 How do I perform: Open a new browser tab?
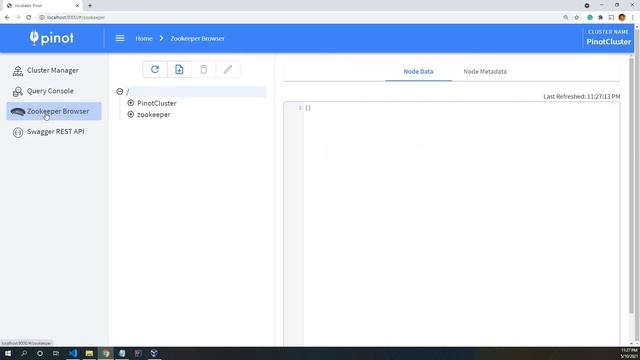(90, 6)
